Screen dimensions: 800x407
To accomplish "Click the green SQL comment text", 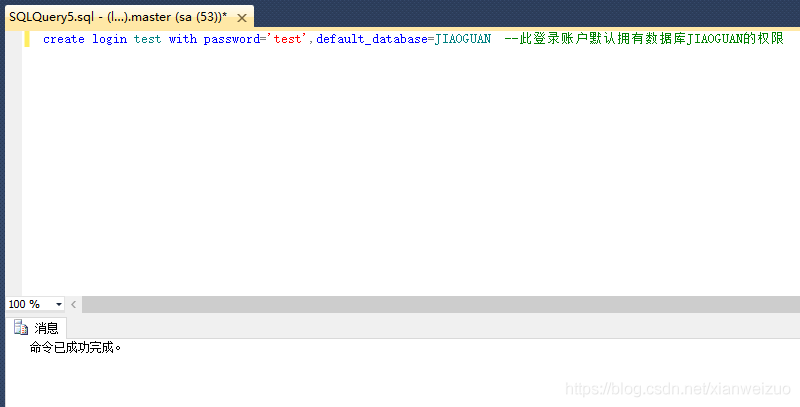I will (644, 39).
